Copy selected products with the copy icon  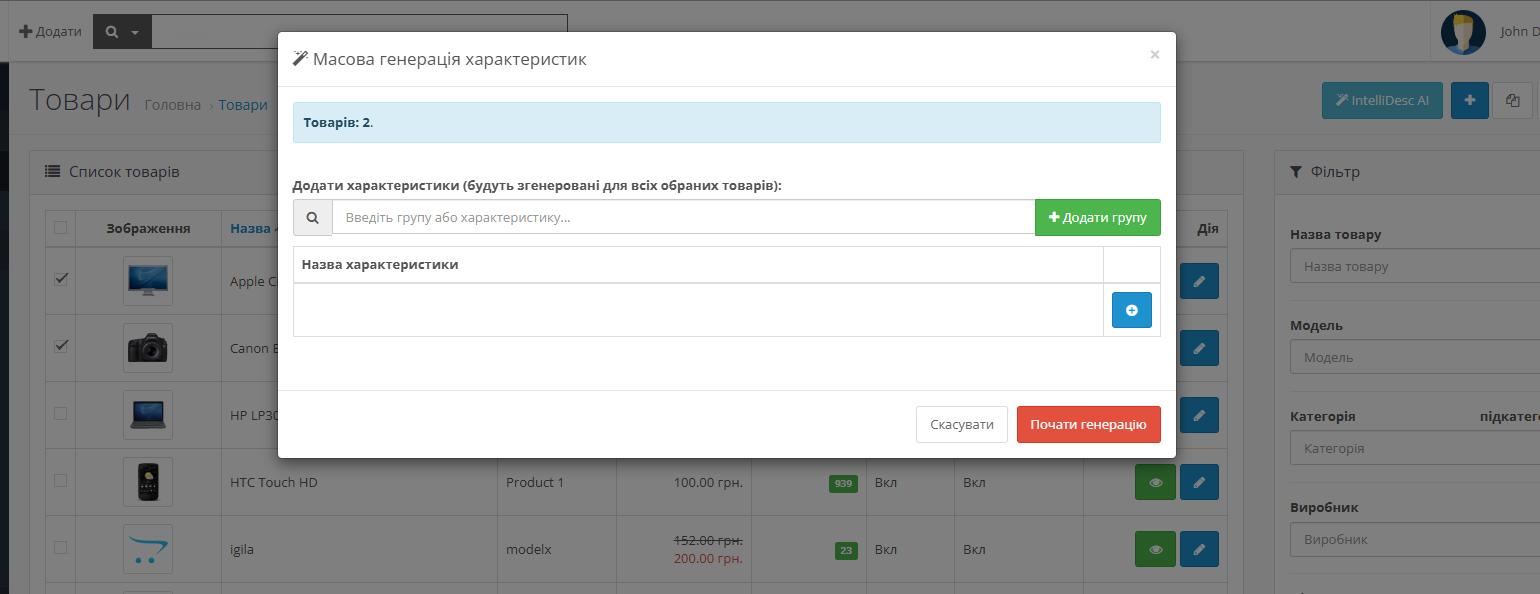point(1512,100)
